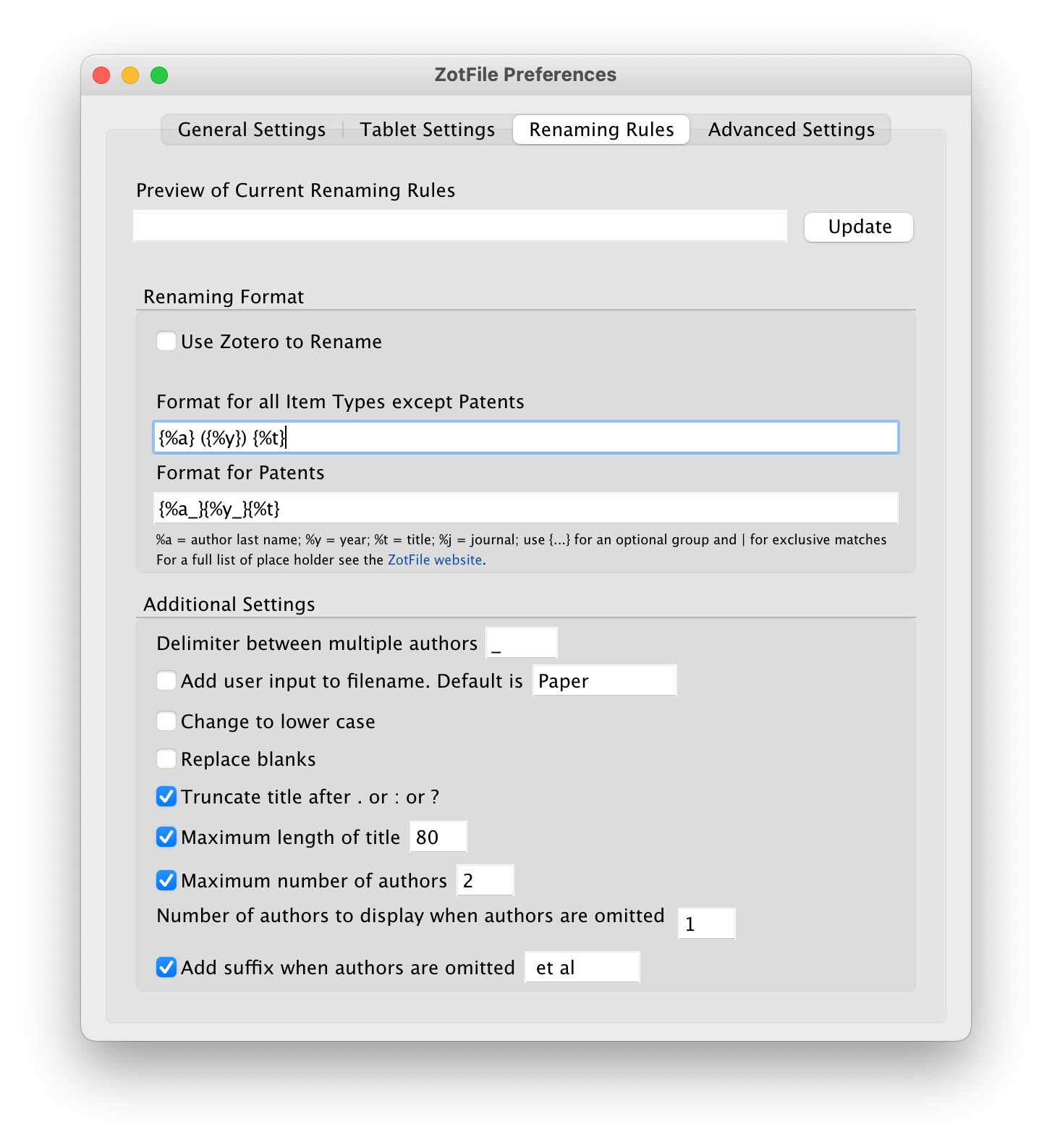
Task: Enable Add user input to filename
Action: pos(167,681)
